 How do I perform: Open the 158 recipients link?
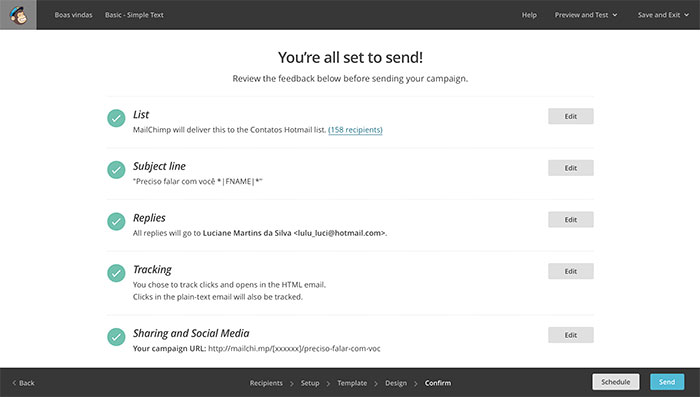pos(355,130)
